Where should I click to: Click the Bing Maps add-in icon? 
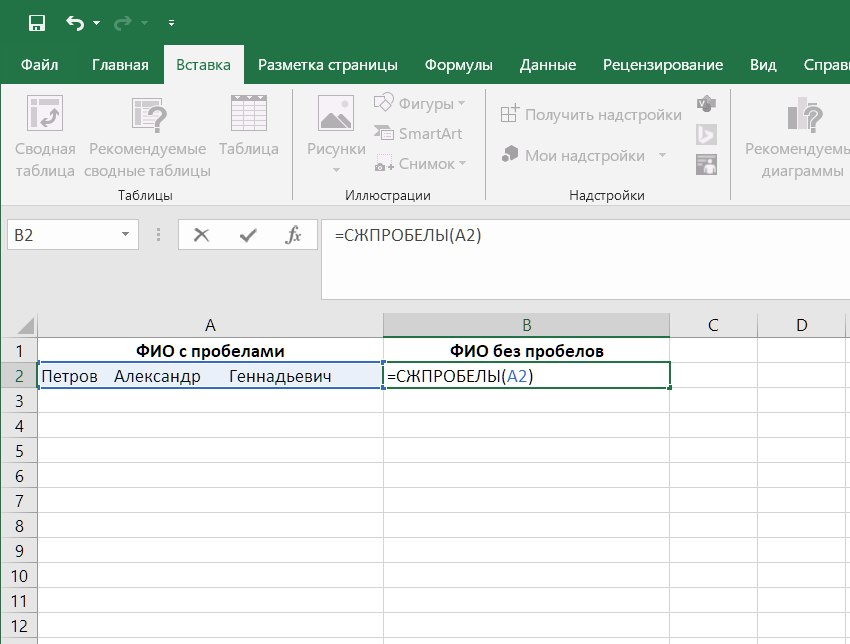point(706,134)
